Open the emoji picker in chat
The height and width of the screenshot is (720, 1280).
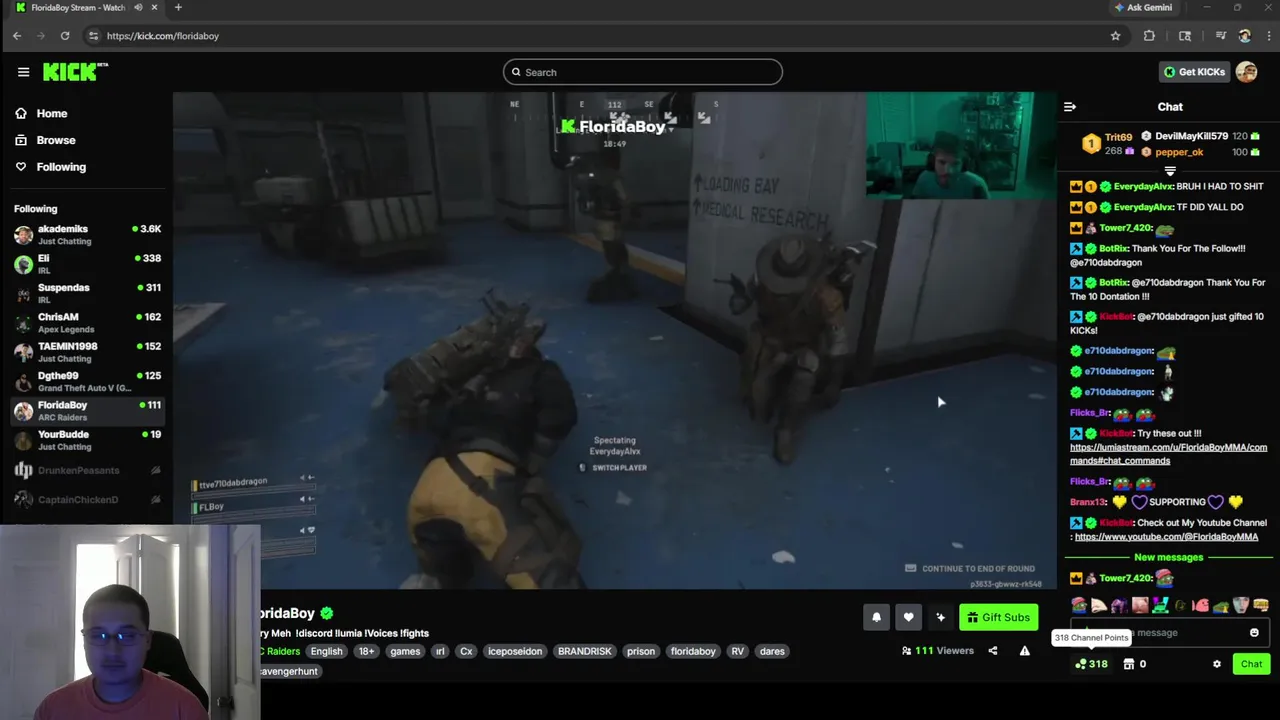pyautogui.click(x=1254, y=632)
